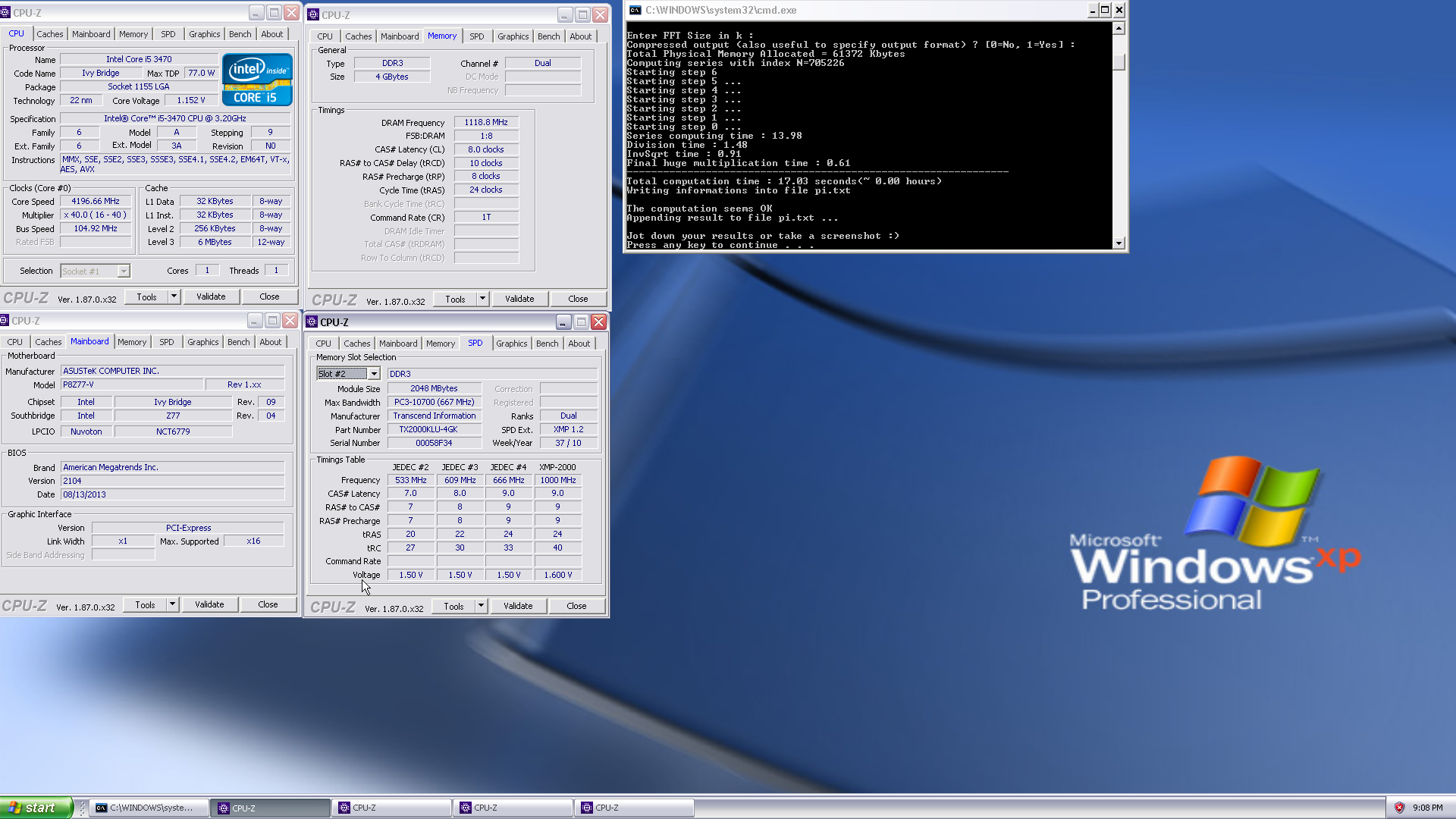Click Validate in the SPD window
The width and height of the screenshot is (1456, 819).
click(x=518, y=606)
